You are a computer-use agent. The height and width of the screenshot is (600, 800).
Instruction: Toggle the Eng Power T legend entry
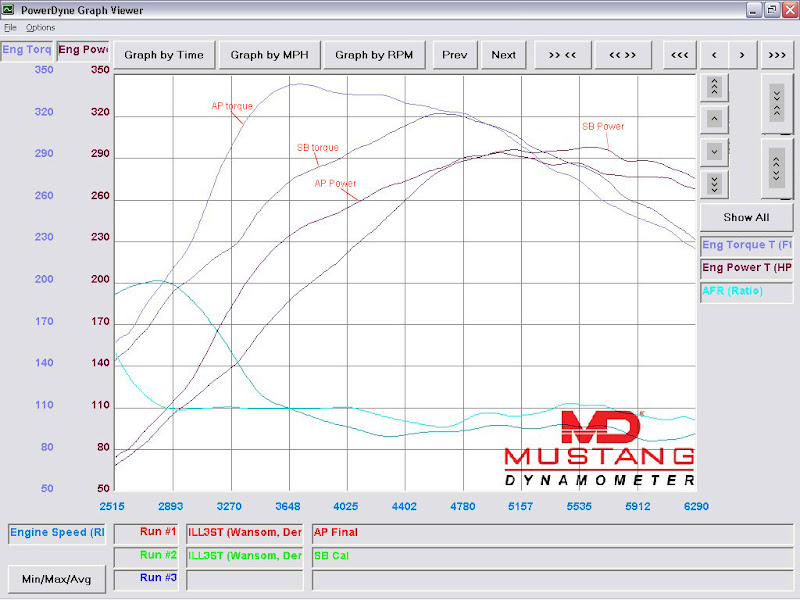tap(746, 267)
